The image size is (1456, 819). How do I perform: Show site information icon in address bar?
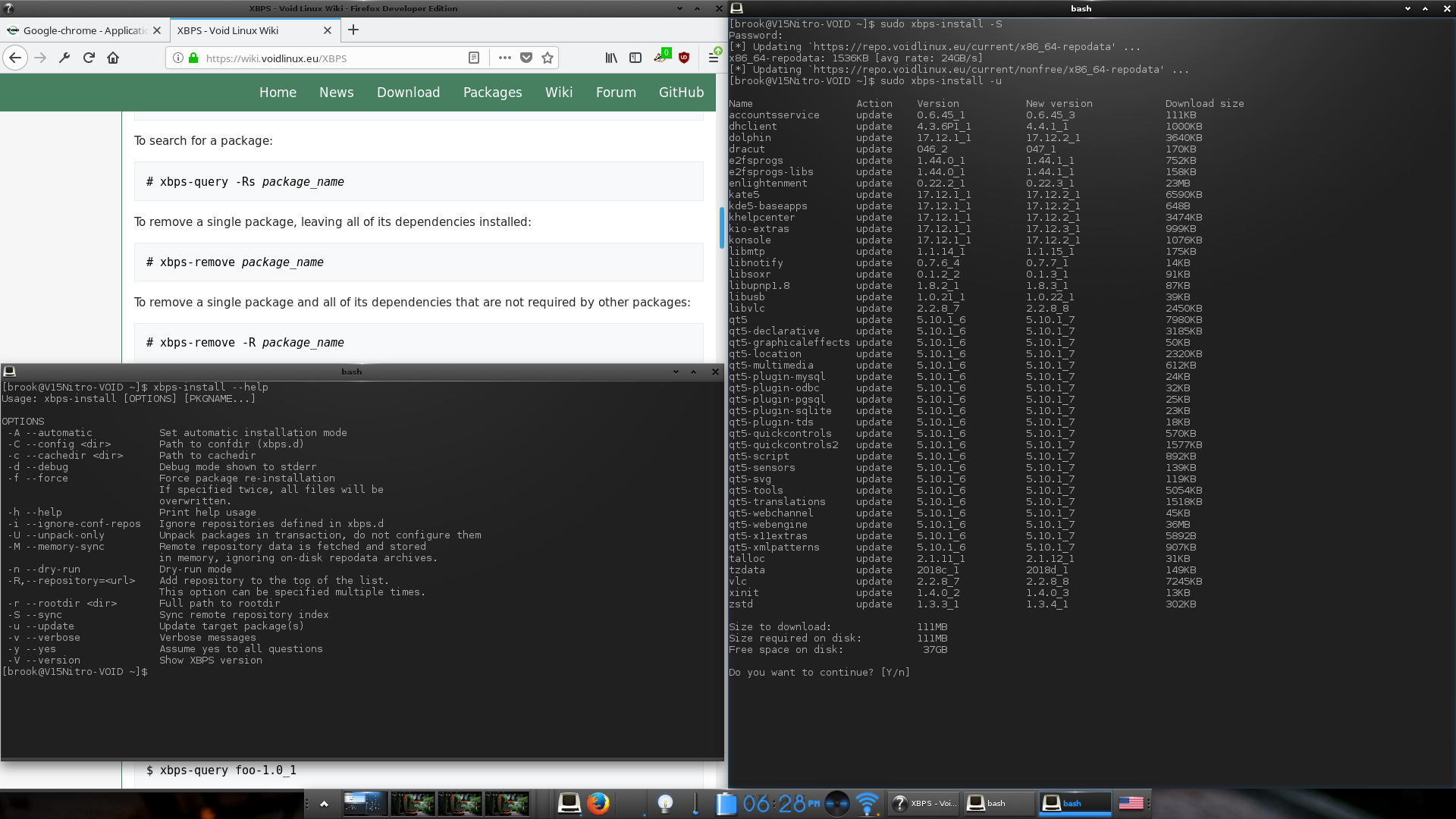point(177,58)
